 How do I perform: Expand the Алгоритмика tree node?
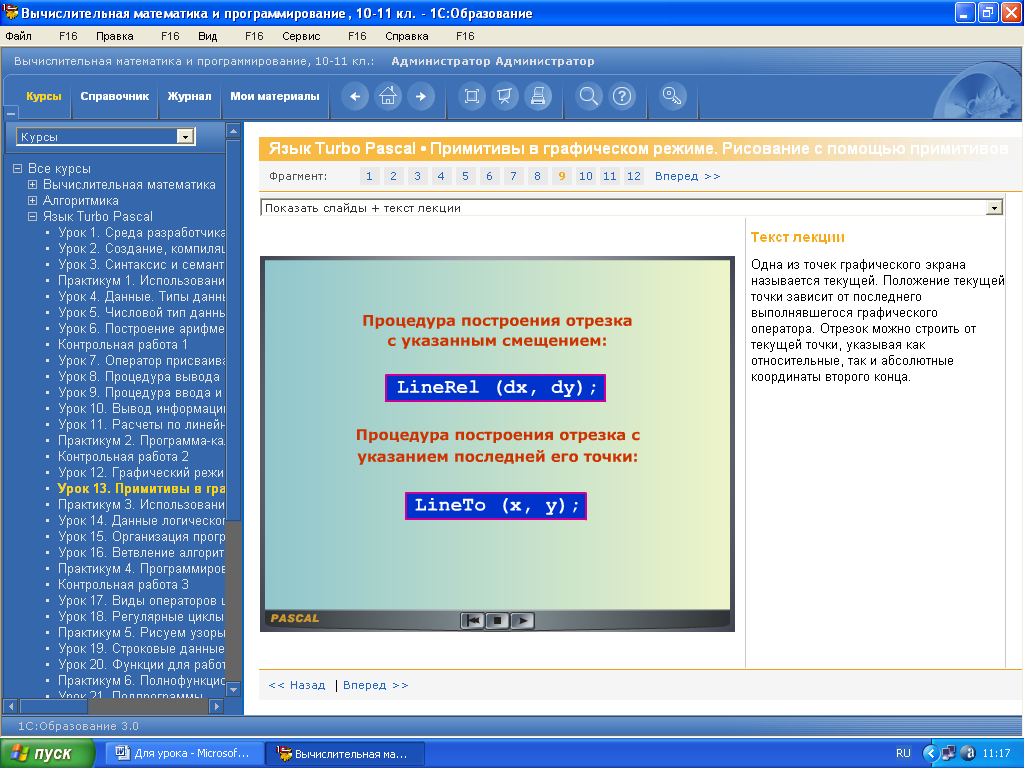33,200
